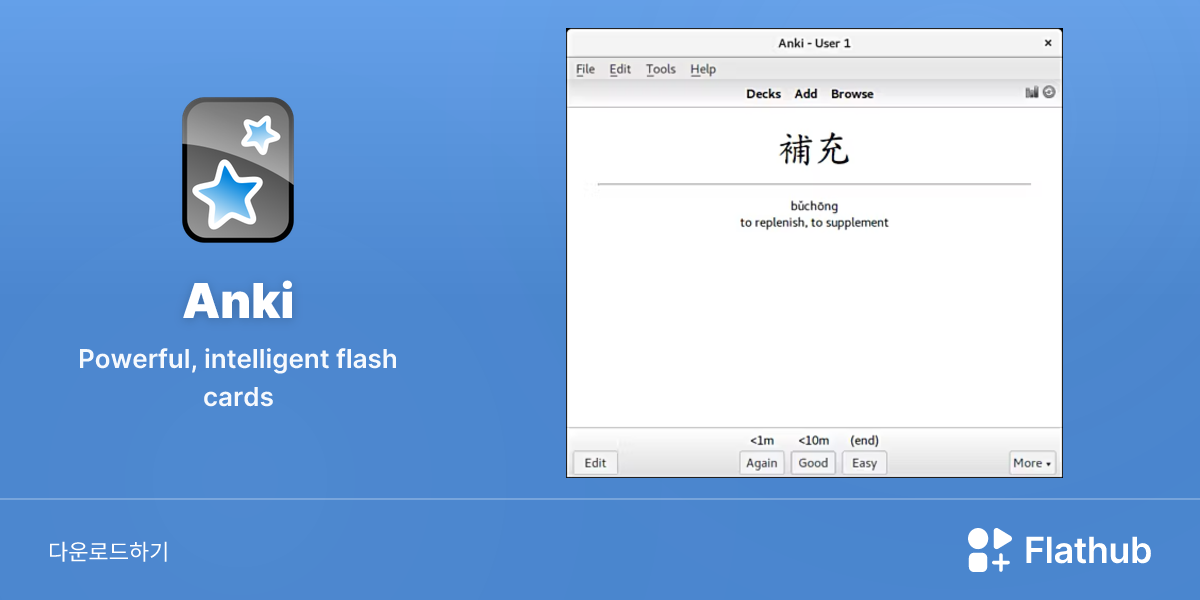Image resolution: width=1200 pixels, height=600 pixels.
Task: Click the Flathub logo icon
Action: click(x=990, y=550)
